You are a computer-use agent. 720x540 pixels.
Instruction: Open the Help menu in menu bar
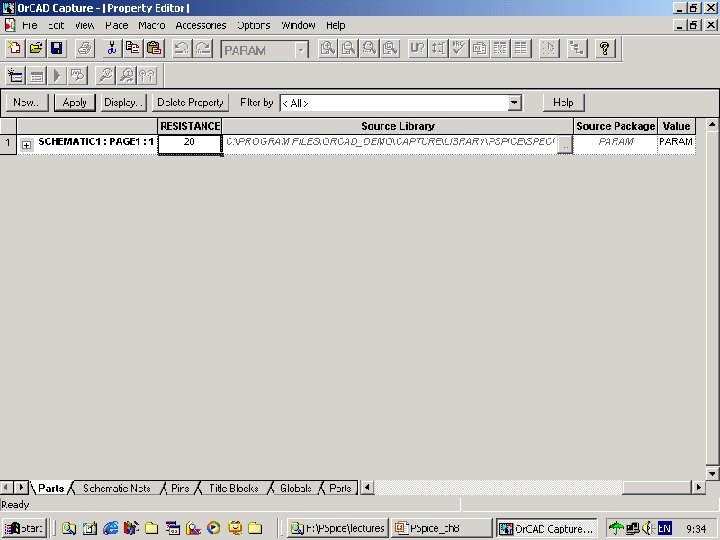coord(336,25)
